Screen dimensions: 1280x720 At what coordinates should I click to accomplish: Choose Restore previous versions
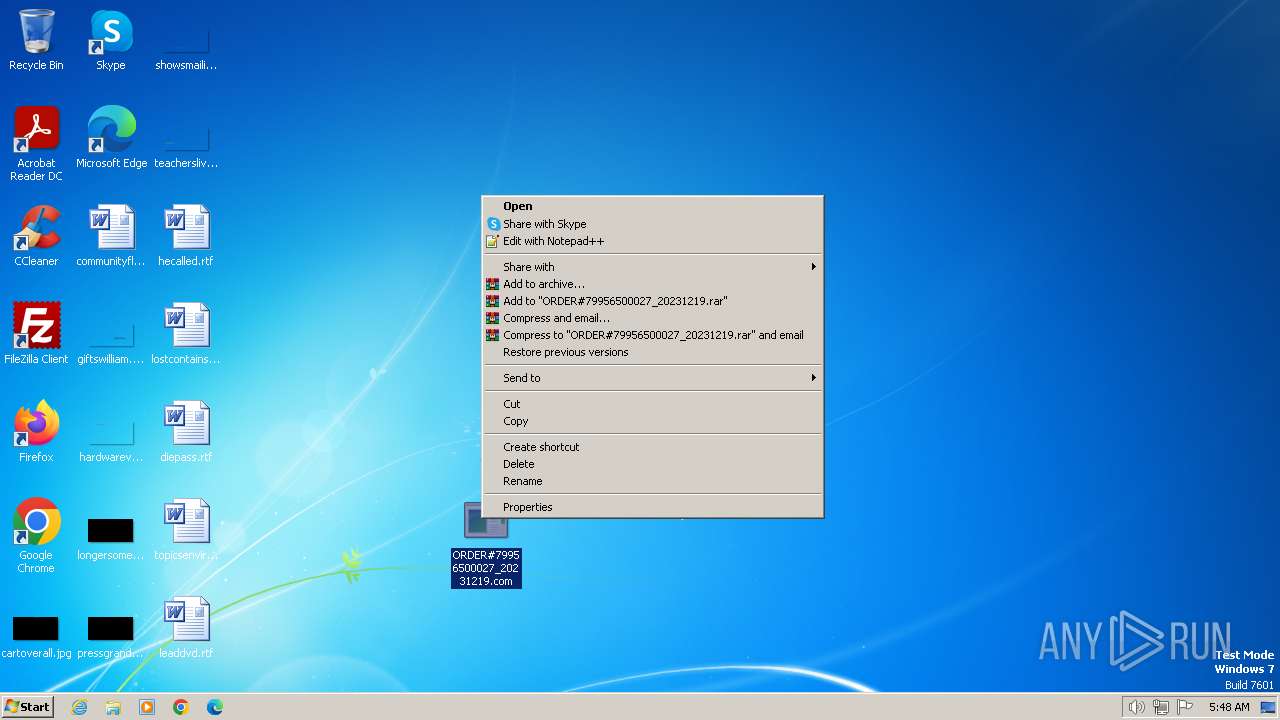(x=653, y=352)
